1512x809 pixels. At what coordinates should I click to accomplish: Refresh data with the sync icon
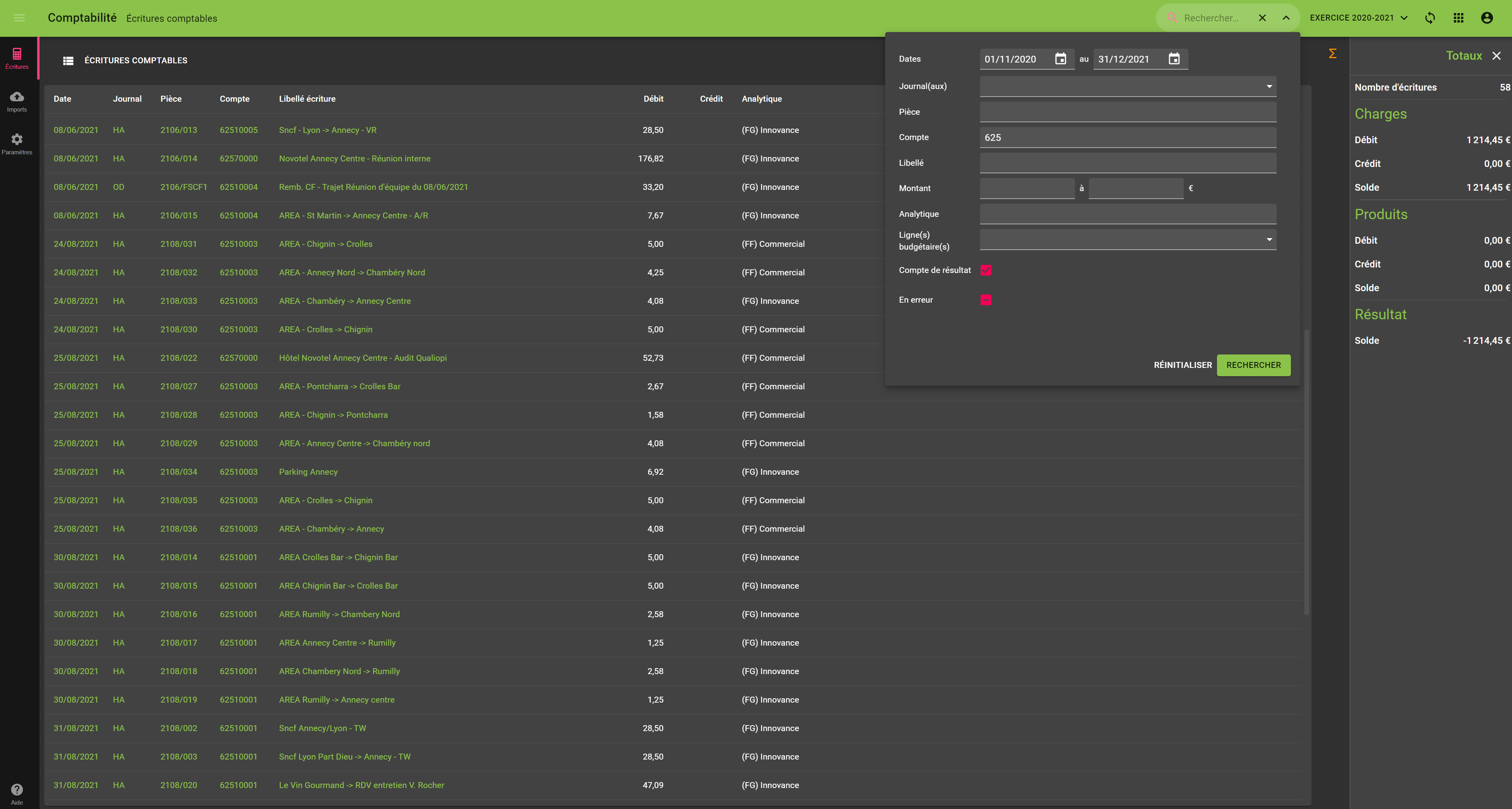1431,18
